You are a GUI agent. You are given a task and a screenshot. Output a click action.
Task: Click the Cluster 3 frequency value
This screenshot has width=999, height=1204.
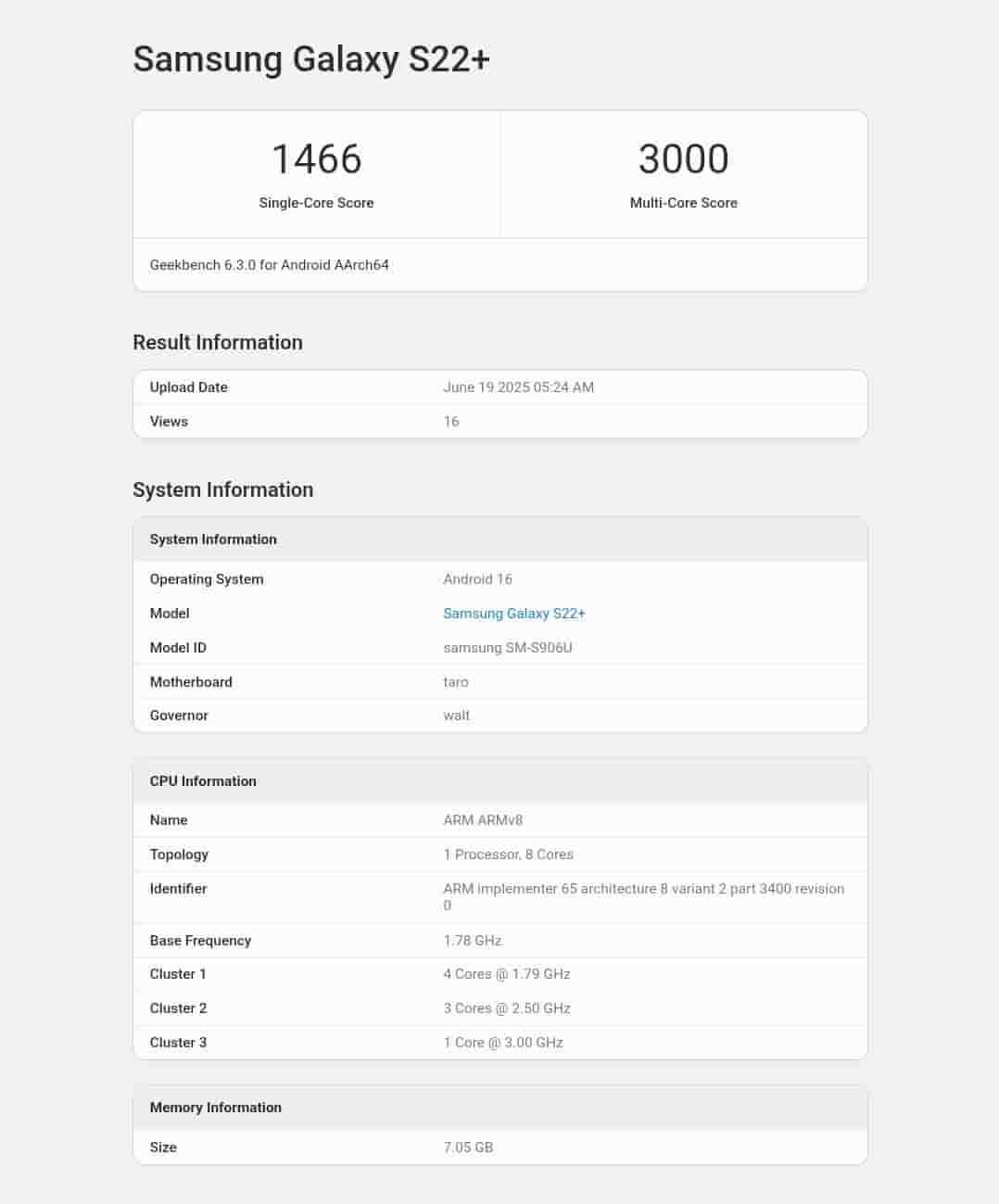502,1043
